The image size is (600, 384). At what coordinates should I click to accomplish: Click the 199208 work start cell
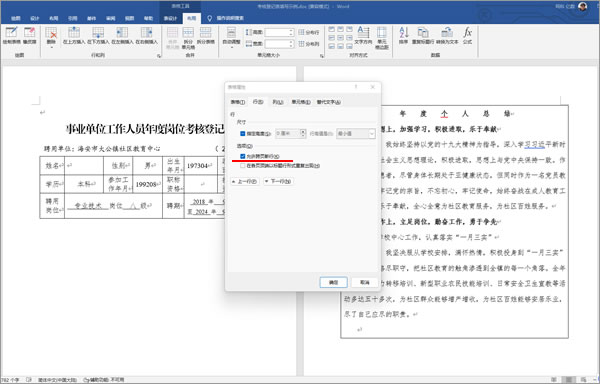[148, 184]
